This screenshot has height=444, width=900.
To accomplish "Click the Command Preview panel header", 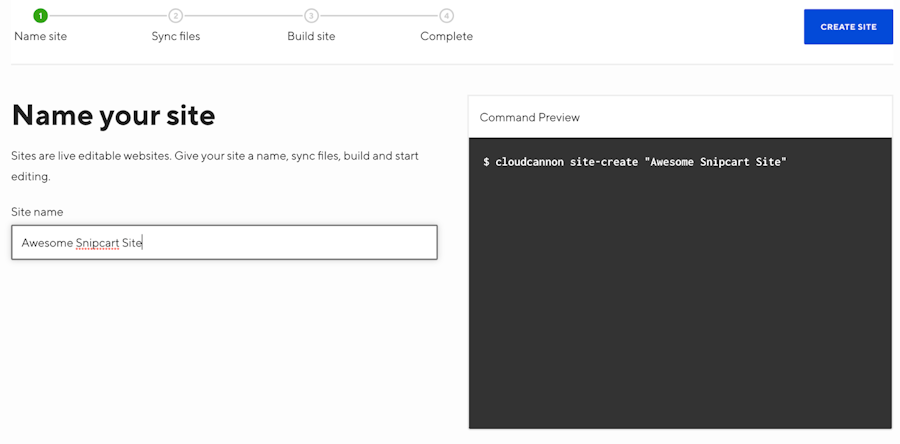I will coord(530,117).
